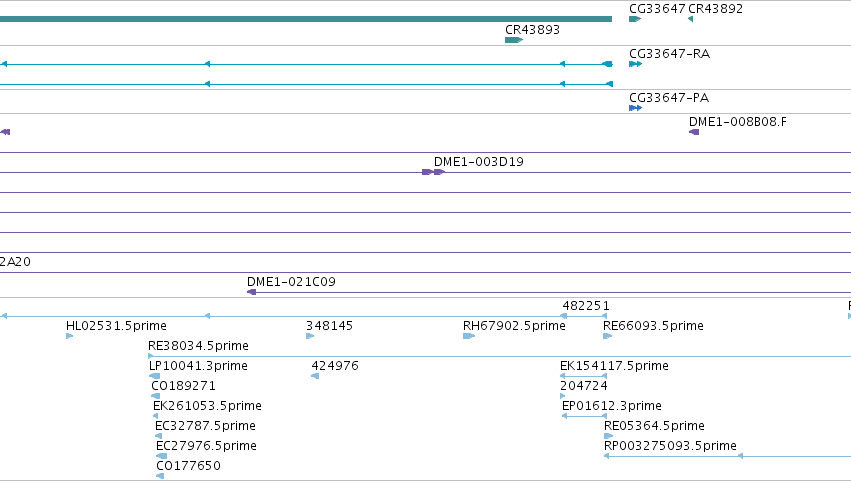The width and height of the screenshot is (851, 481).
Task: Click the CR43893 gene arrow glyph
Action: click(513, 40)
